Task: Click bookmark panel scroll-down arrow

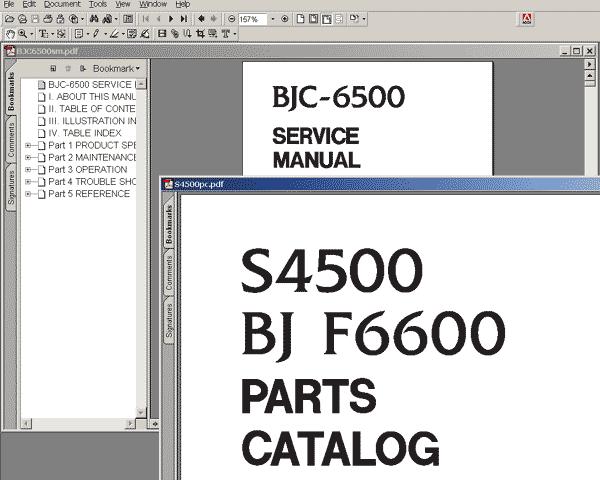Action: tap(141, 412)
